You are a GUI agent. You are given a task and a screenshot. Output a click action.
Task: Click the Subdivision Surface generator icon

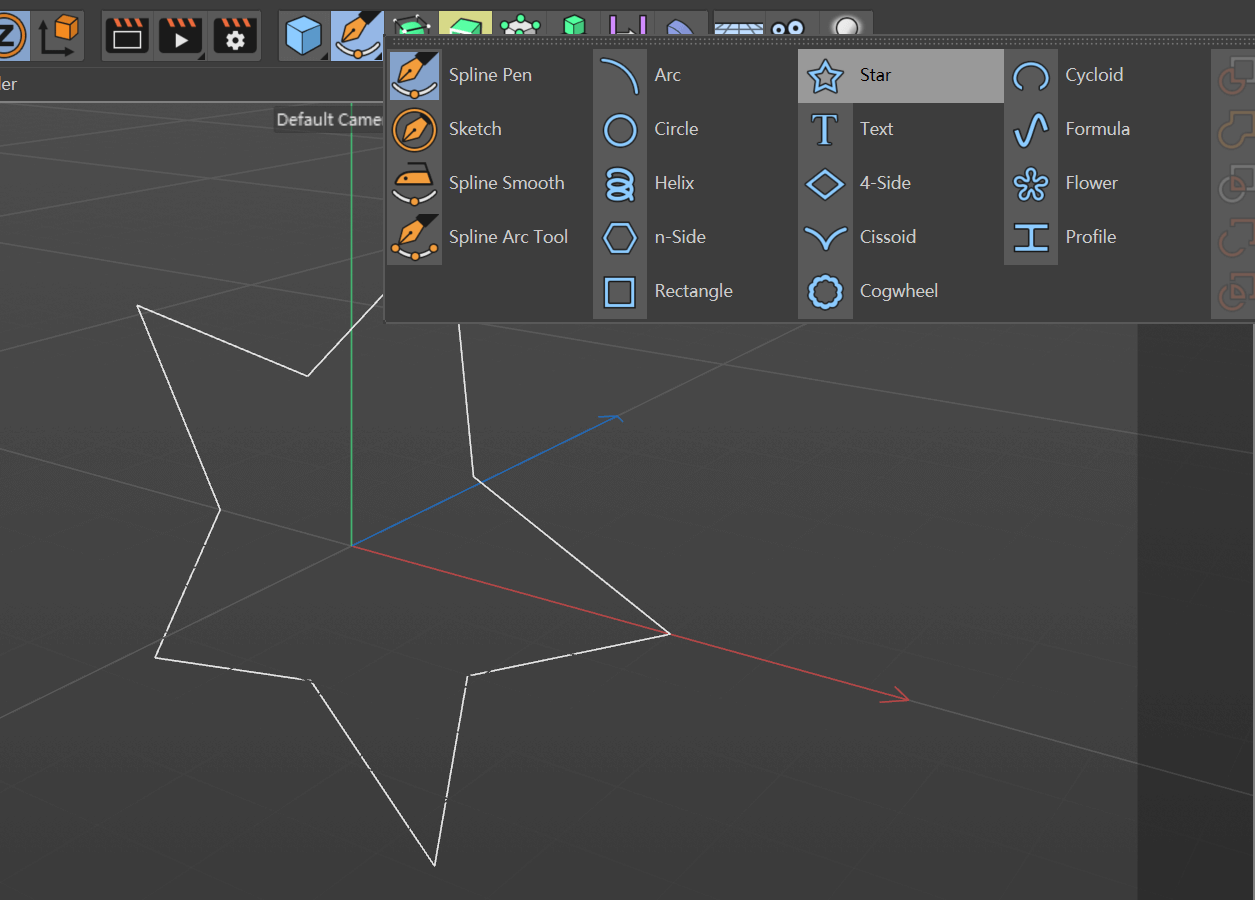[x=411, y=24]
